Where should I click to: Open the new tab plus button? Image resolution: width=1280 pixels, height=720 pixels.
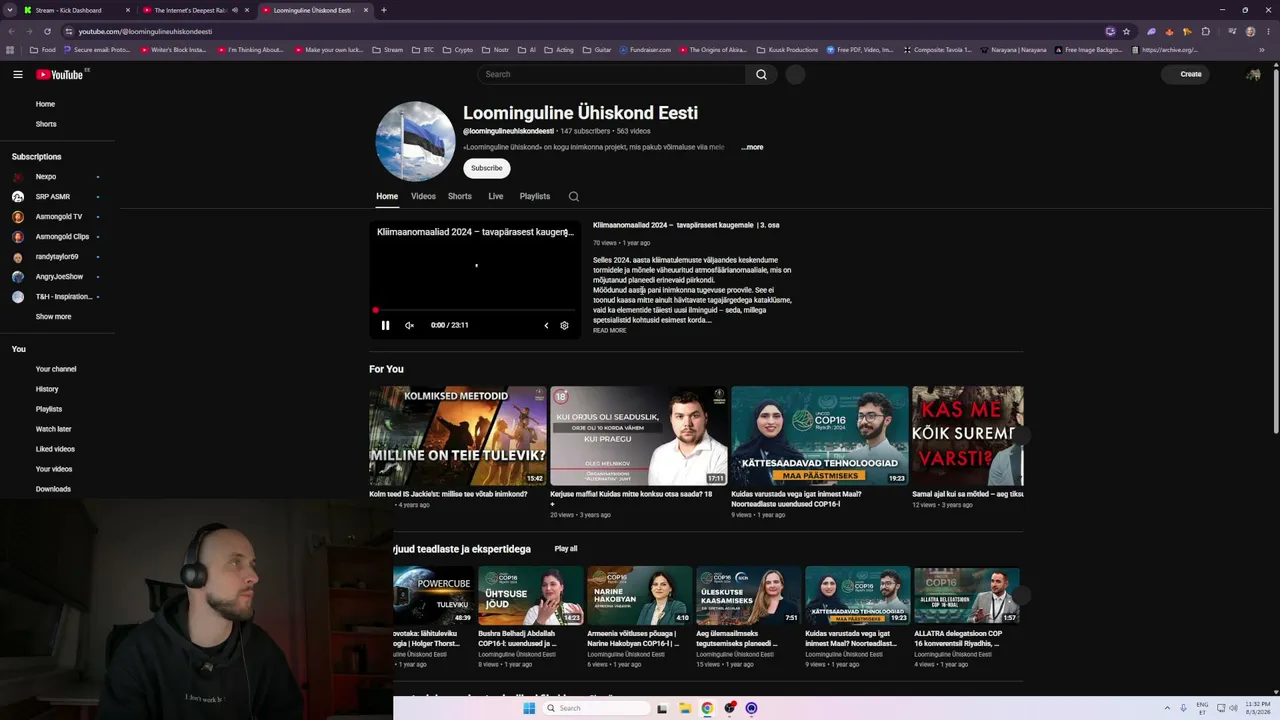[384, 10]
